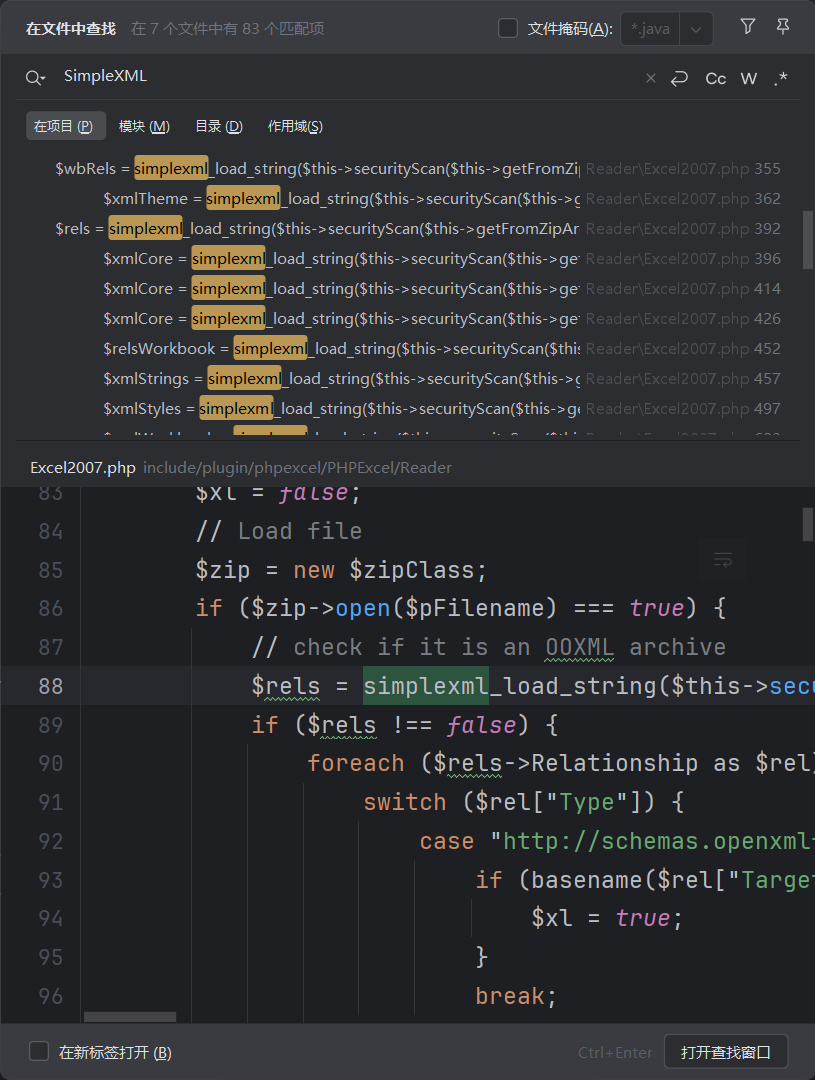Pin the find in files window
Viewport: 815px width, 1080px height.
click(783, 27)
